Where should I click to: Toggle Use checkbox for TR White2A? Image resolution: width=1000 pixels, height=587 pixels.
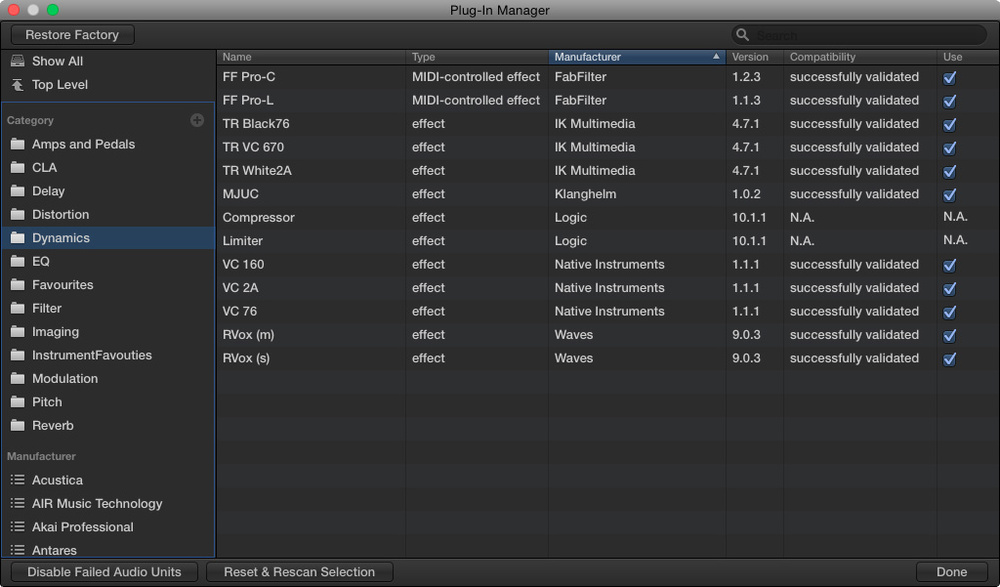[x=950, y=171]
